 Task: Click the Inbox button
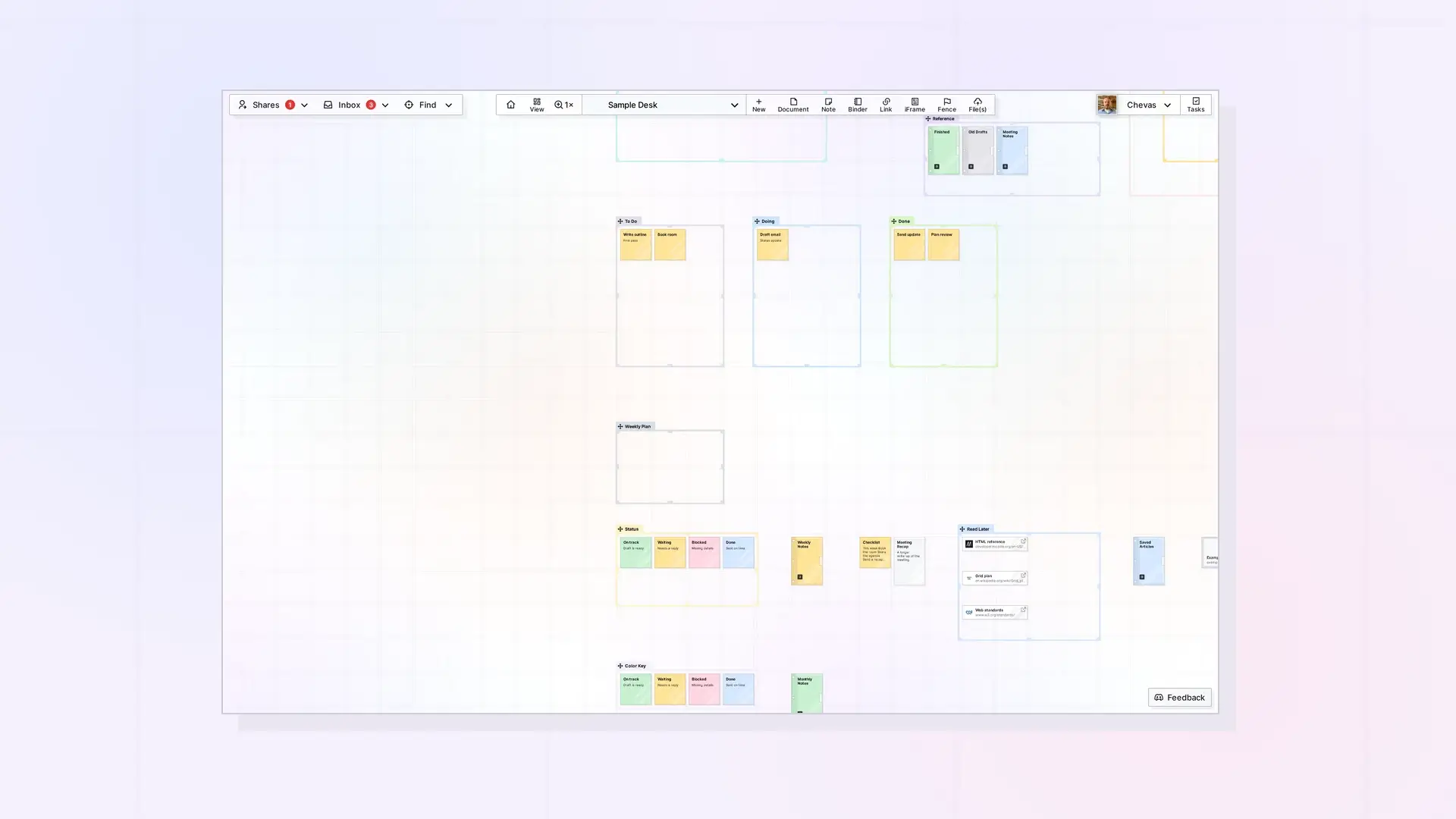point(349,105)
